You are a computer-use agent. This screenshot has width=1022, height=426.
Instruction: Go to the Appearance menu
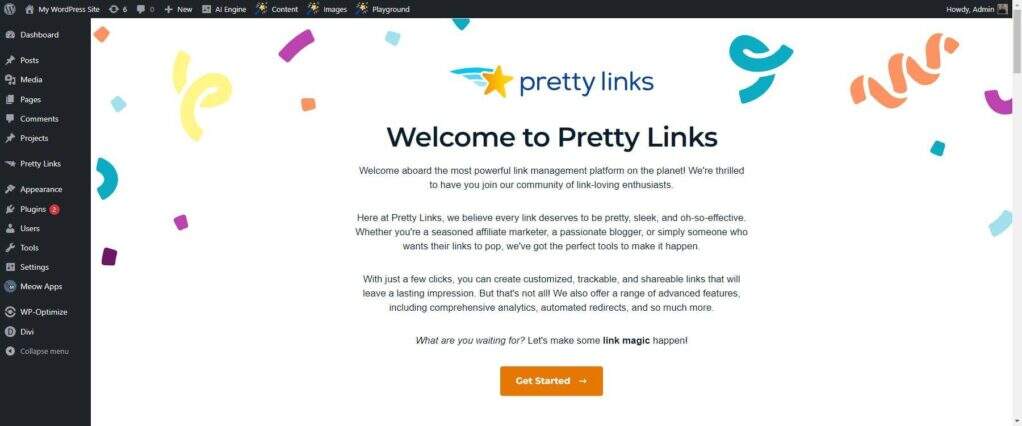pyautogui.click(x=40, y=189)
